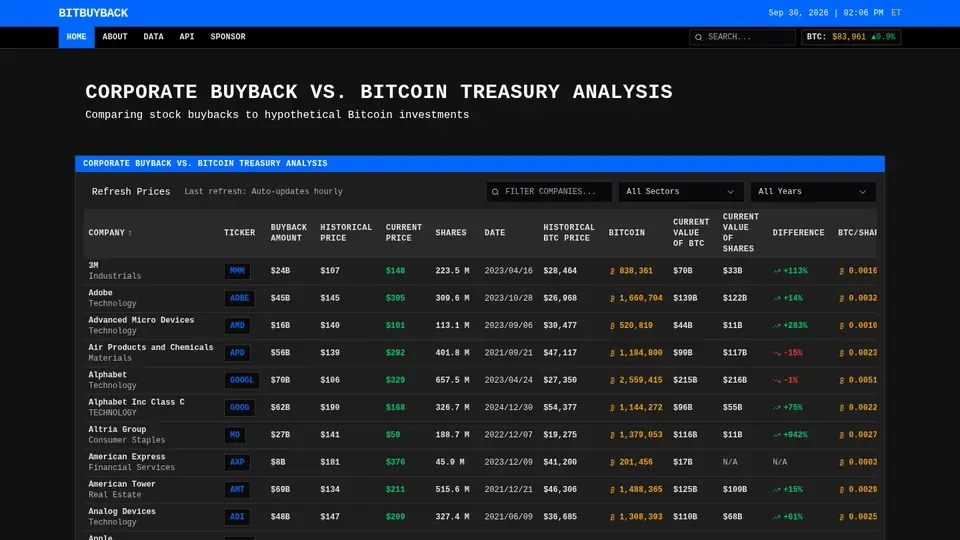Sort by HISTORICAL PRICE column header

pyautogui.click(x=346, y=233)
